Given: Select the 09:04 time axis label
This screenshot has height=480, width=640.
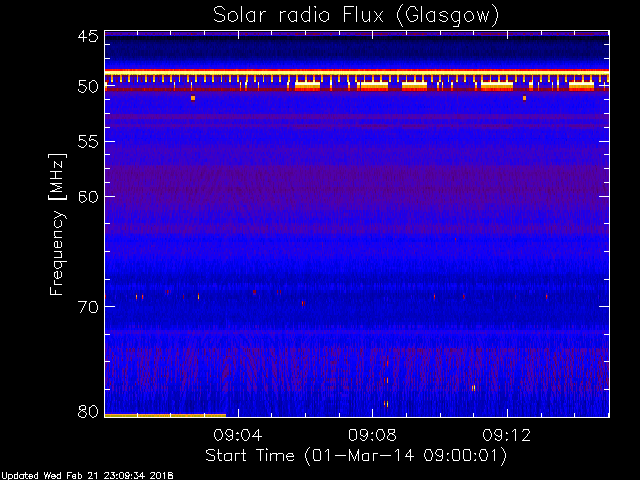Looking at the screenshot, I should [238, 436].
